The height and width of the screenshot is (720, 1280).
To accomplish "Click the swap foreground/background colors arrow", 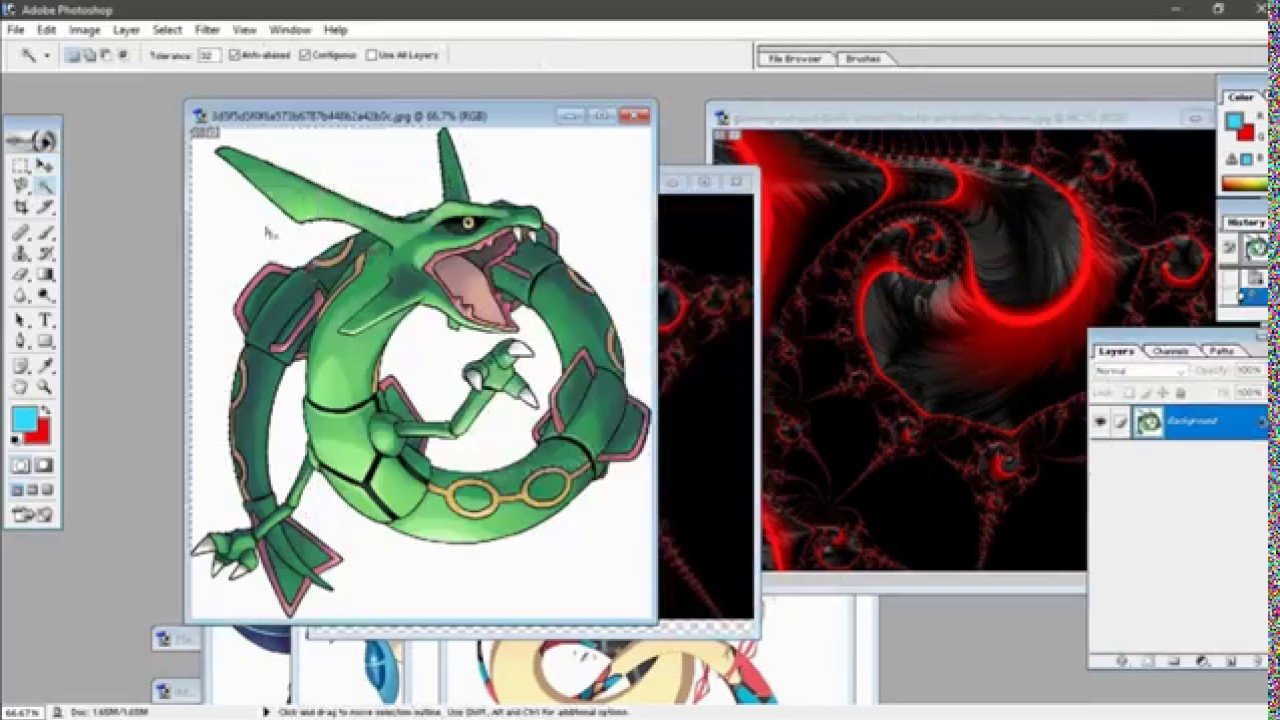I will point(45,411).
